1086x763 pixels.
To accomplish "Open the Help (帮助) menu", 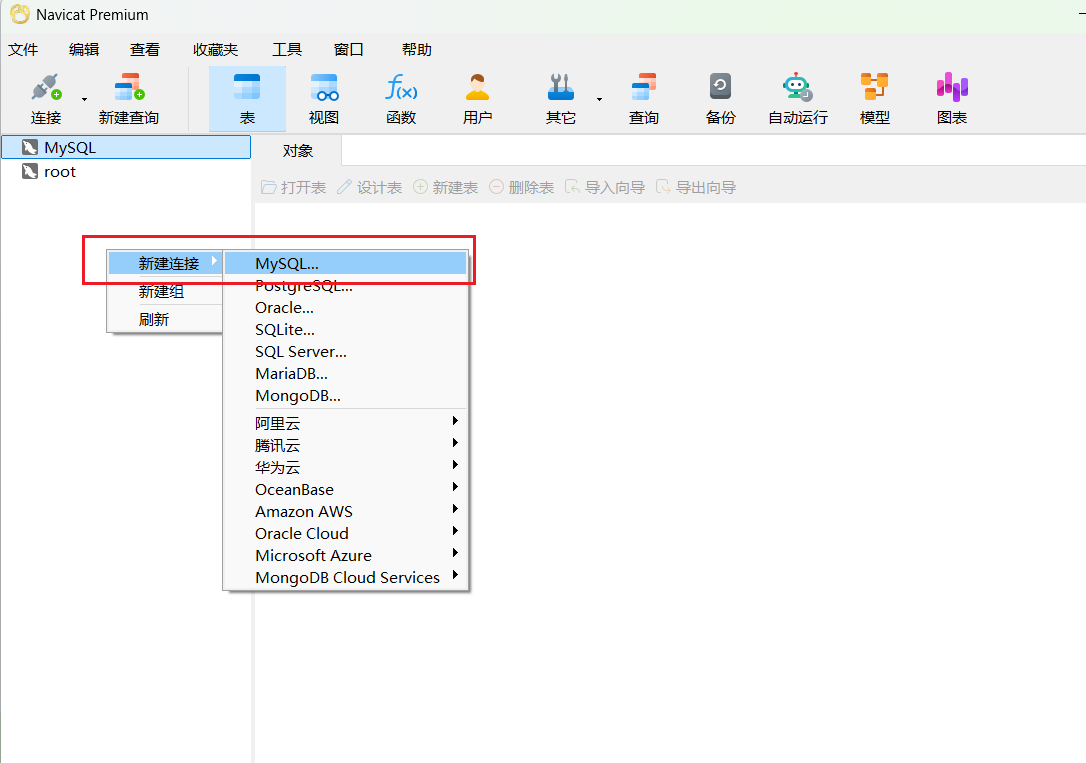I will [x=416, y=50].
